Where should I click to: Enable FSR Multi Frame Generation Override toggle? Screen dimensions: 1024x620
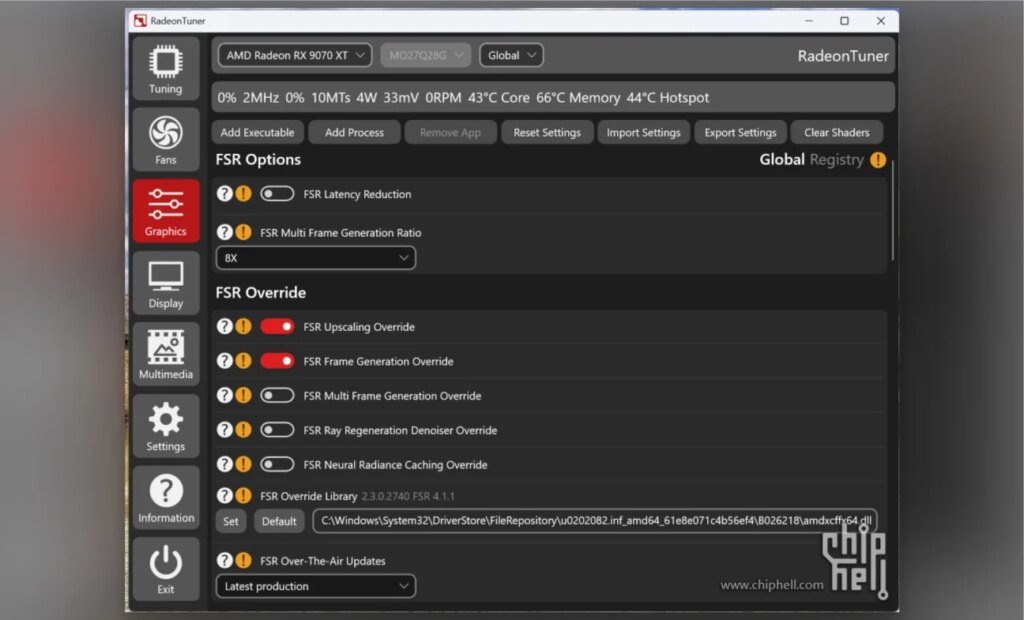[277, 395]
